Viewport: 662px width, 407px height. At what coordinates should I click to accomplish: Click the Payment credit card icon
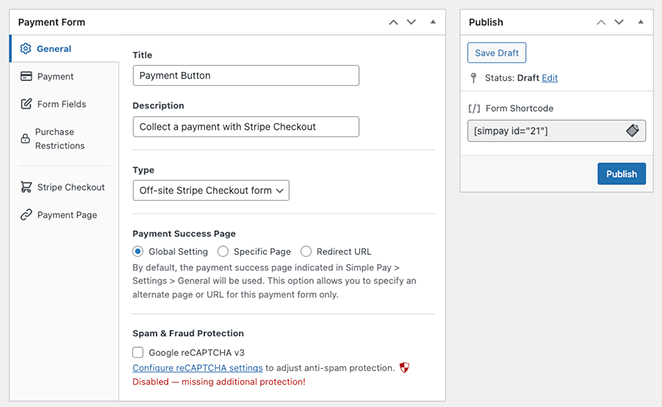(25, 76)
